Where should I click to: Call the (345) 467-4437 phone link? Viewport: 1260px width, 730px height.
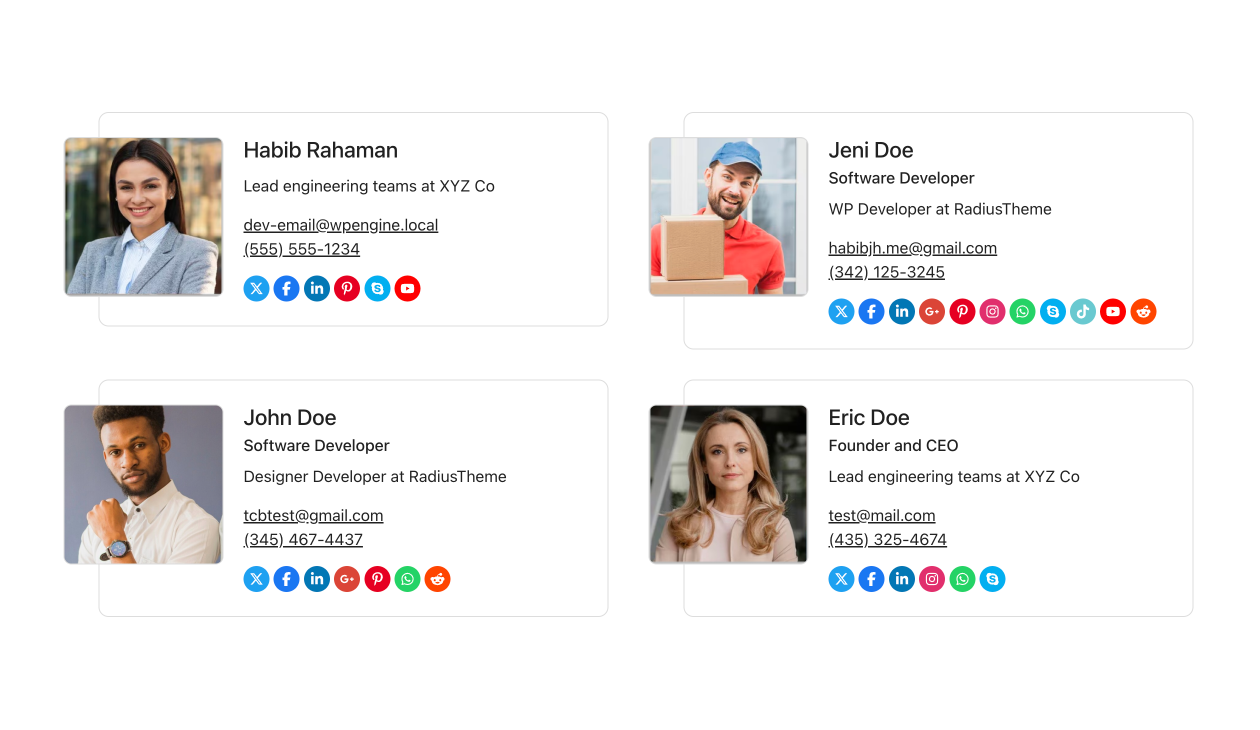[303, 539]
